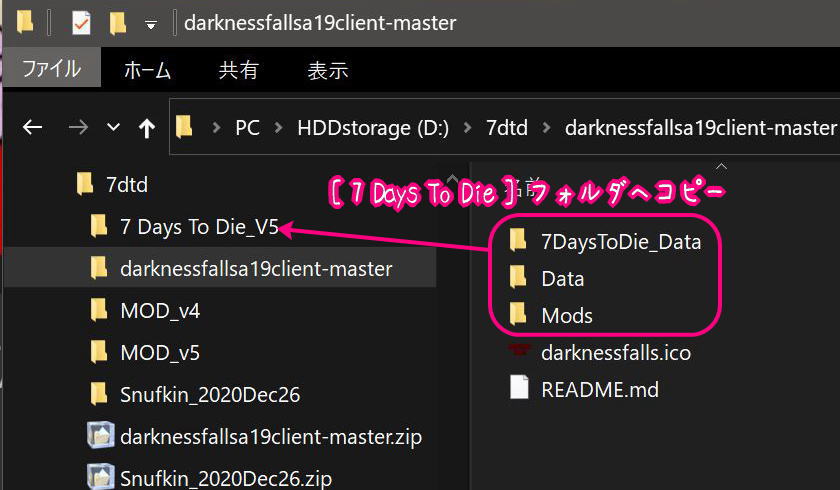840x490 pixels.
Task: Open recent locations dropdown chevron
Action: (x=113, y=127)
